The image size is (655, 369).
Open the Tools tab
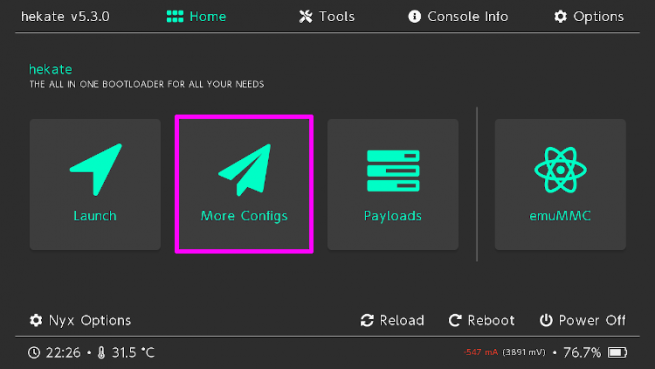click(327, 16)
